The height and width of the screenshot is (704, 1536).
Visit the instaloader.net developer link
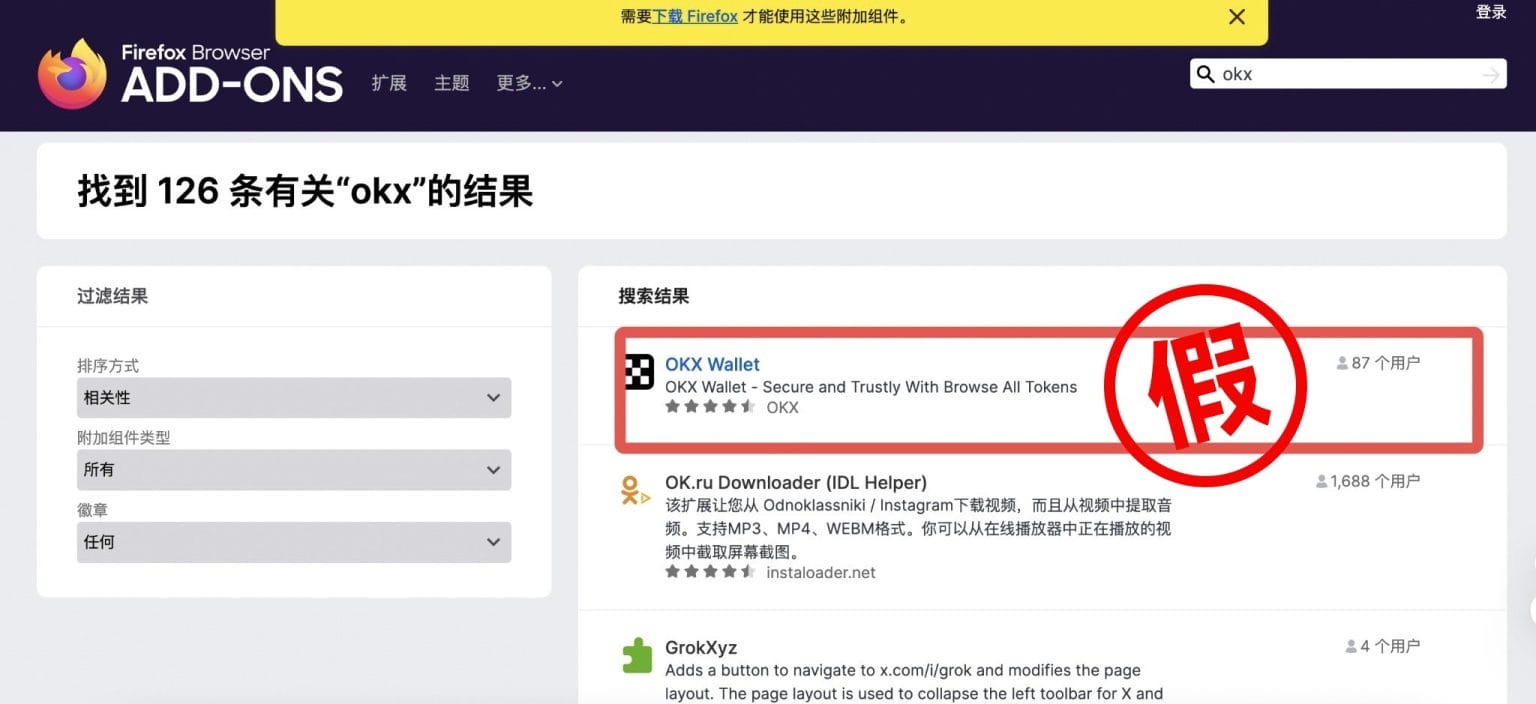820,572
